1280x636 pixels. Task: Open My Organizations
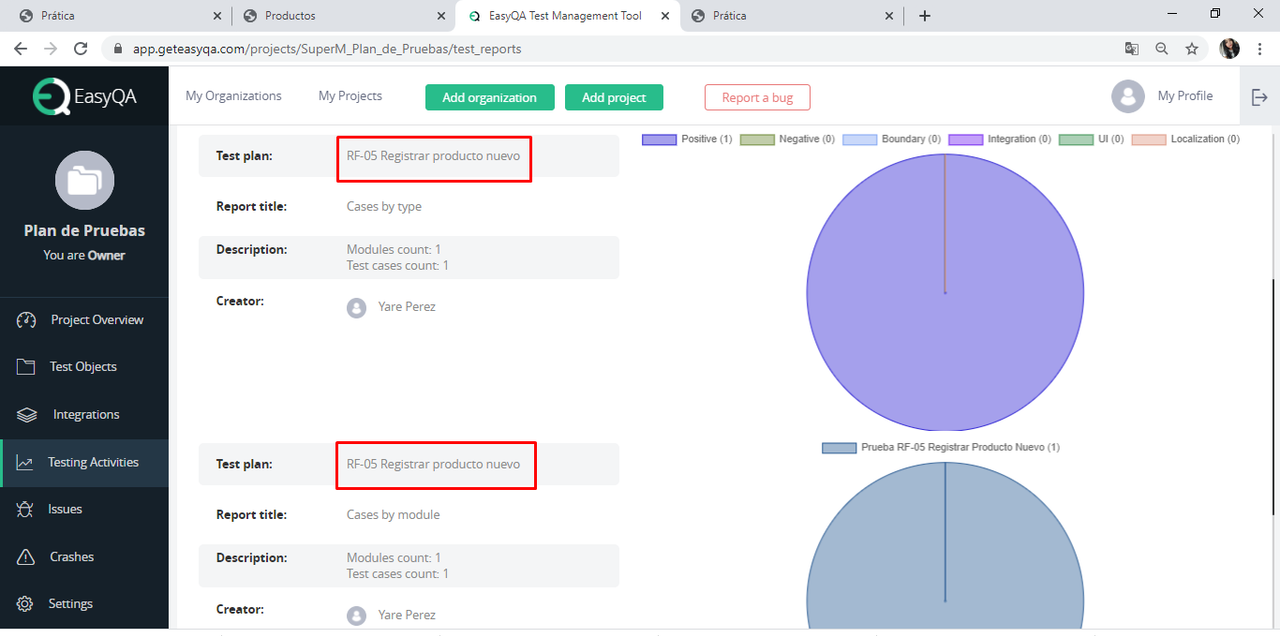[x=233, y=96]
